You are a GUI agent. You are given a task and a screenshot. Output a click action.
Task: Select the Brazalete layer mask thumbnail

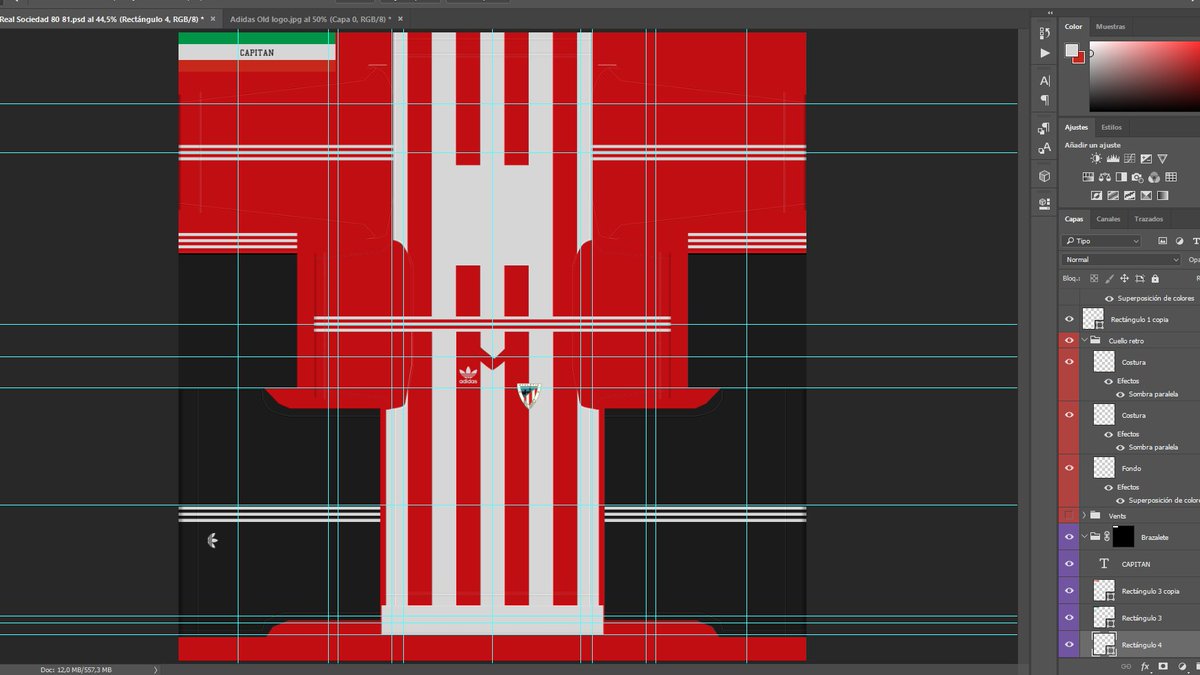tap(1123, 537)
